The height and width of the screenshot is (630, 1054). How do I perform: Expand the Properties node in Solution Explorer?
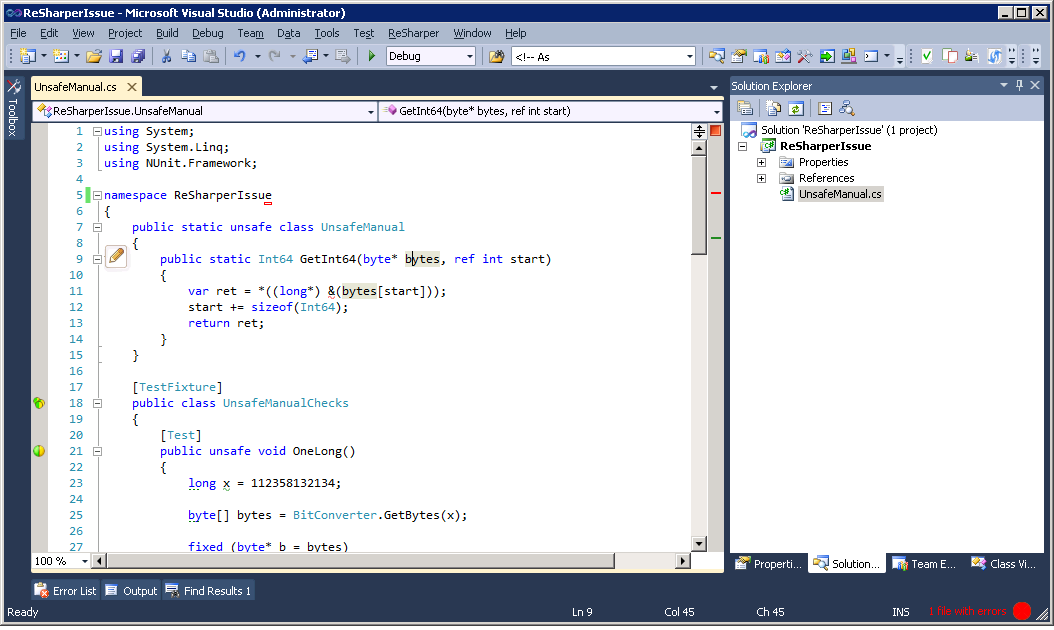click(x=762, y=162)
